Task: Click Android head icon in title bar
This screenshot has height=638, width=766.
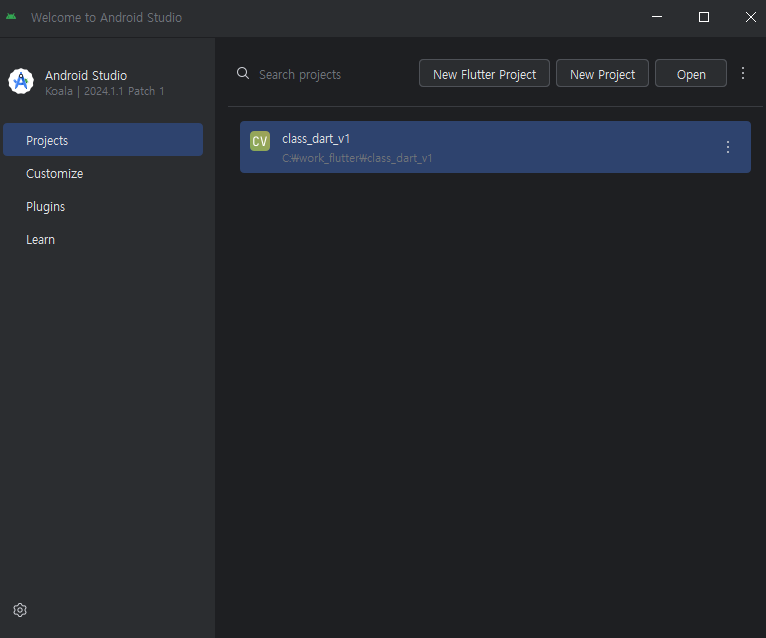Action: click(x=11, y=17)
